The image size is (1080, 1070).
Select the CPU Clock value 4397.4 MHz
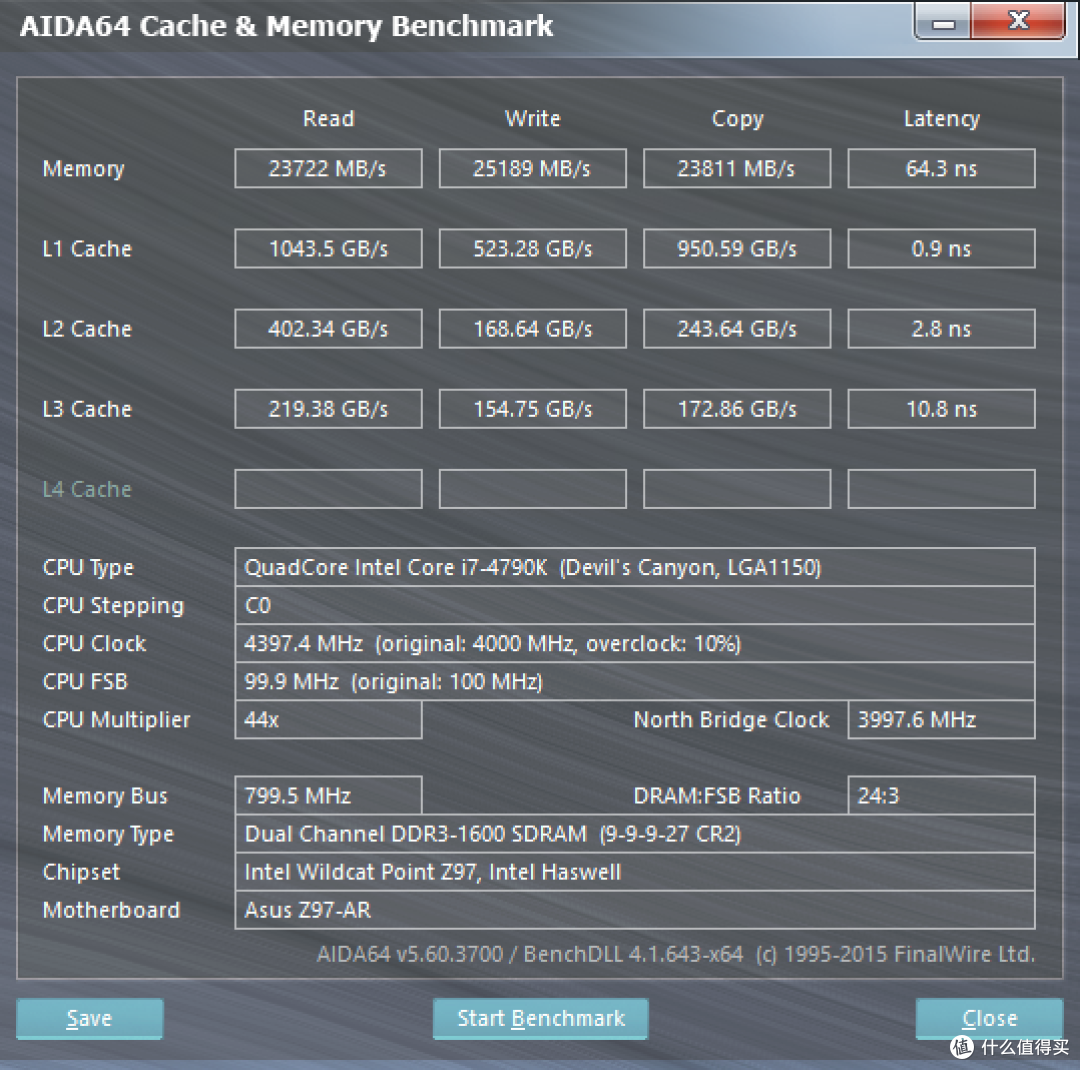click(634, 643)
